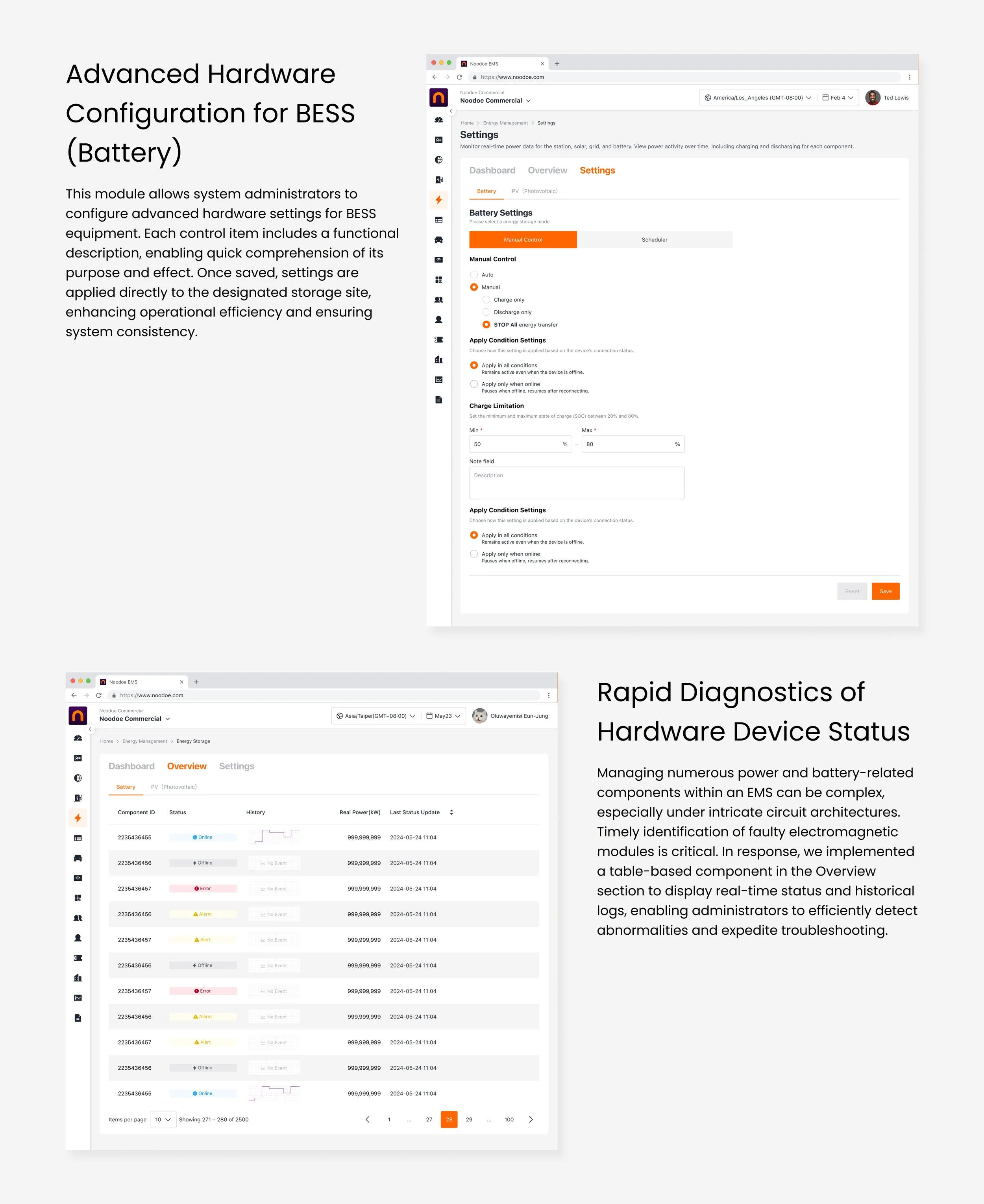Select the Auto radio option
The image size is (984, 1204).
click(x=474, y=275)
